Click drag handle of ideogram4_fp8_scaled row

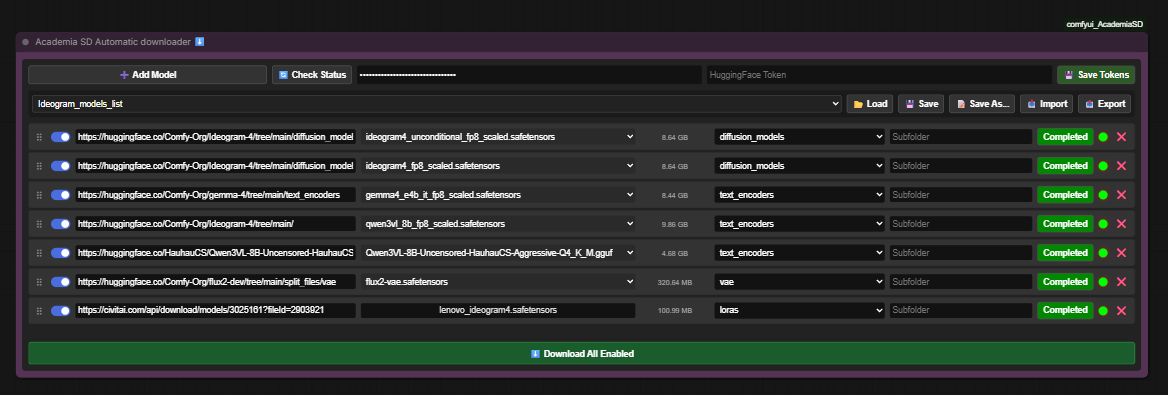[x=39, y=165]
